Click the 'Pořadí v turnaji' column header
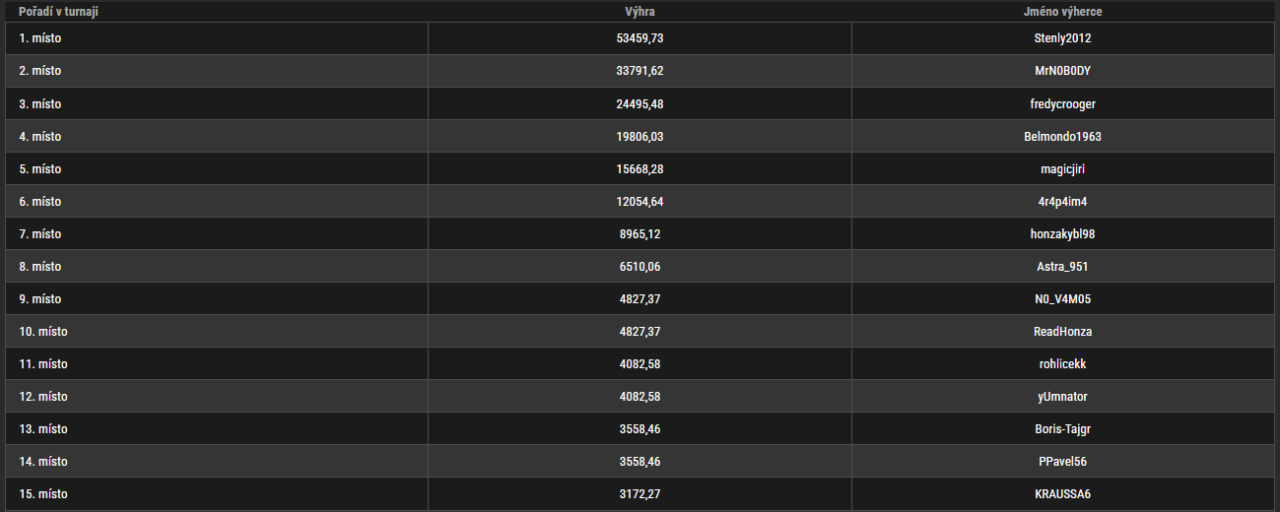Image resolution: width=1280 pixels, height=512 pixels. (58, 12)
